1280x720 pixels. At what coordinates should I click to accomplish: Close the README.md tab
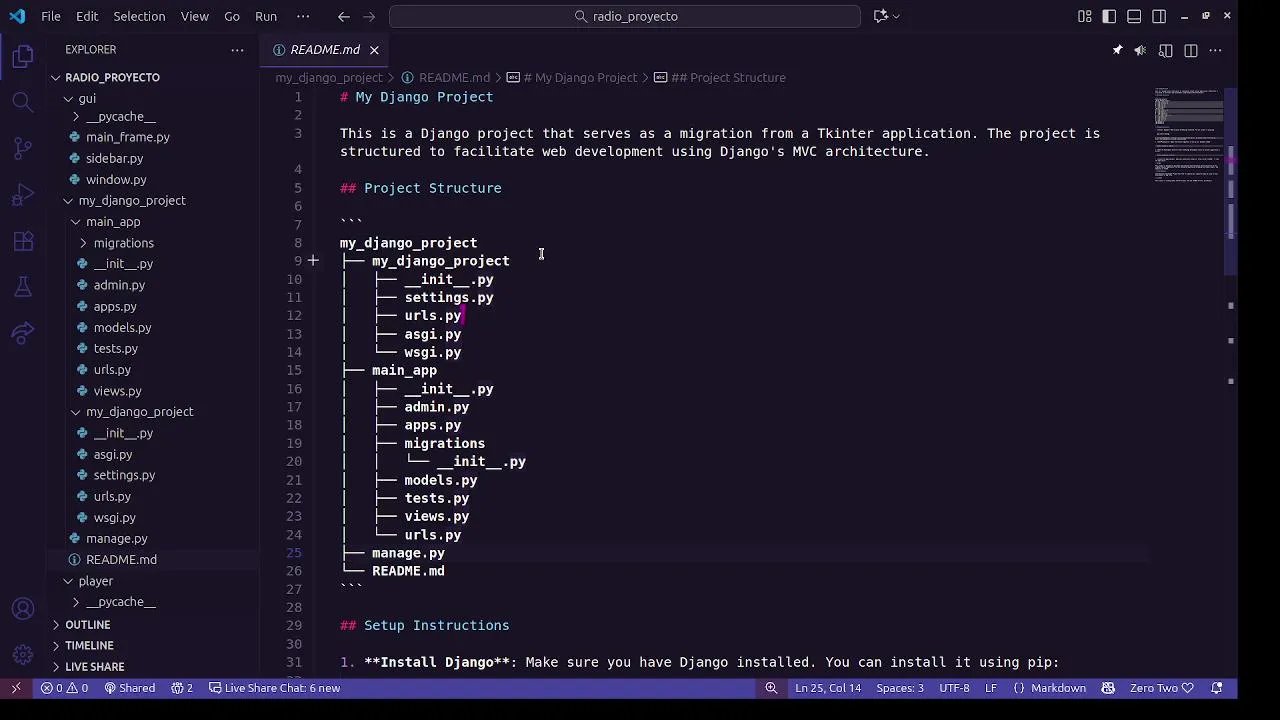374,50
